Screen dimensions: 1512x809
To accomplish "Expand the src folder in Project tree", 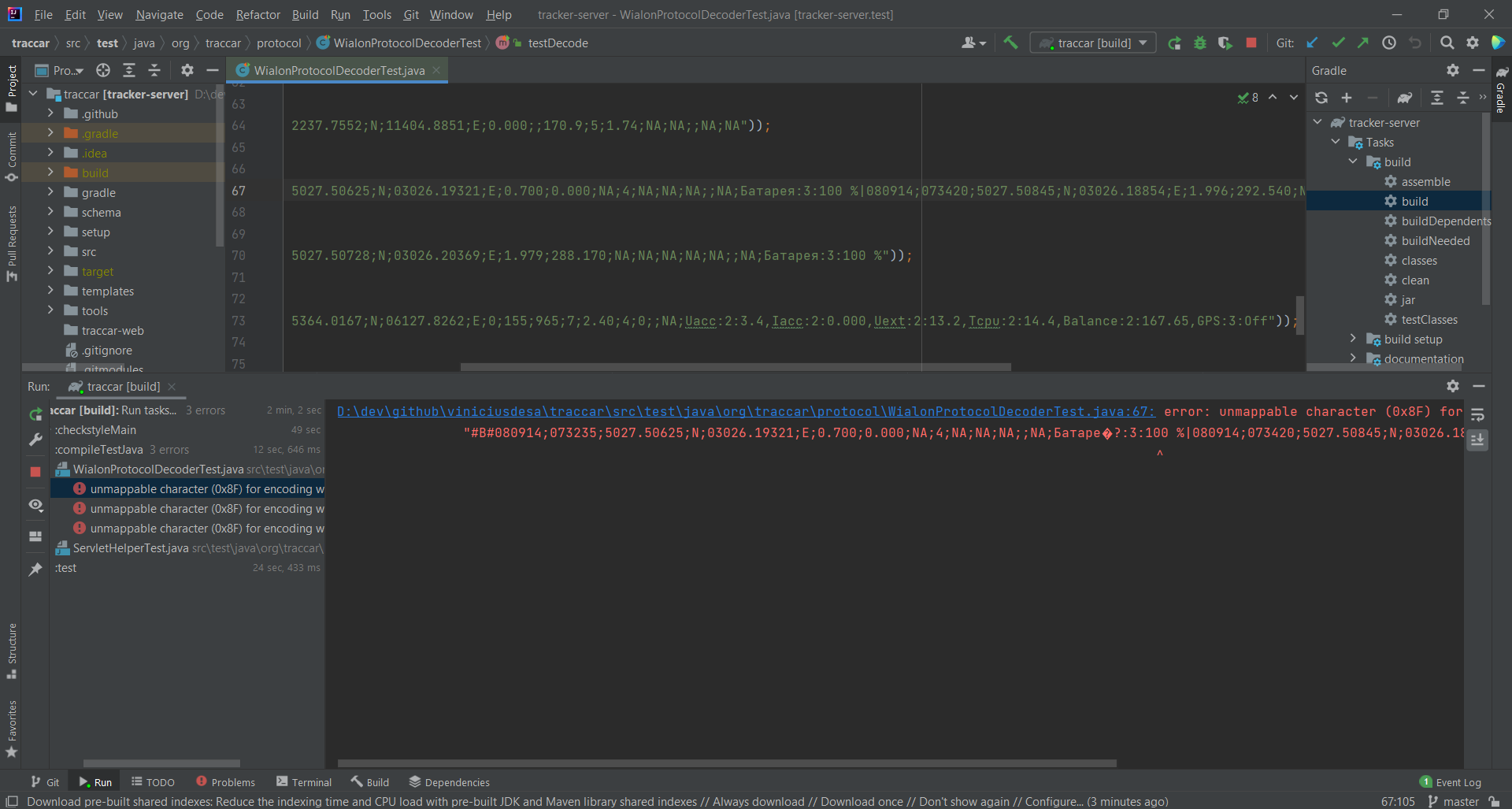I will pos(50,251).
